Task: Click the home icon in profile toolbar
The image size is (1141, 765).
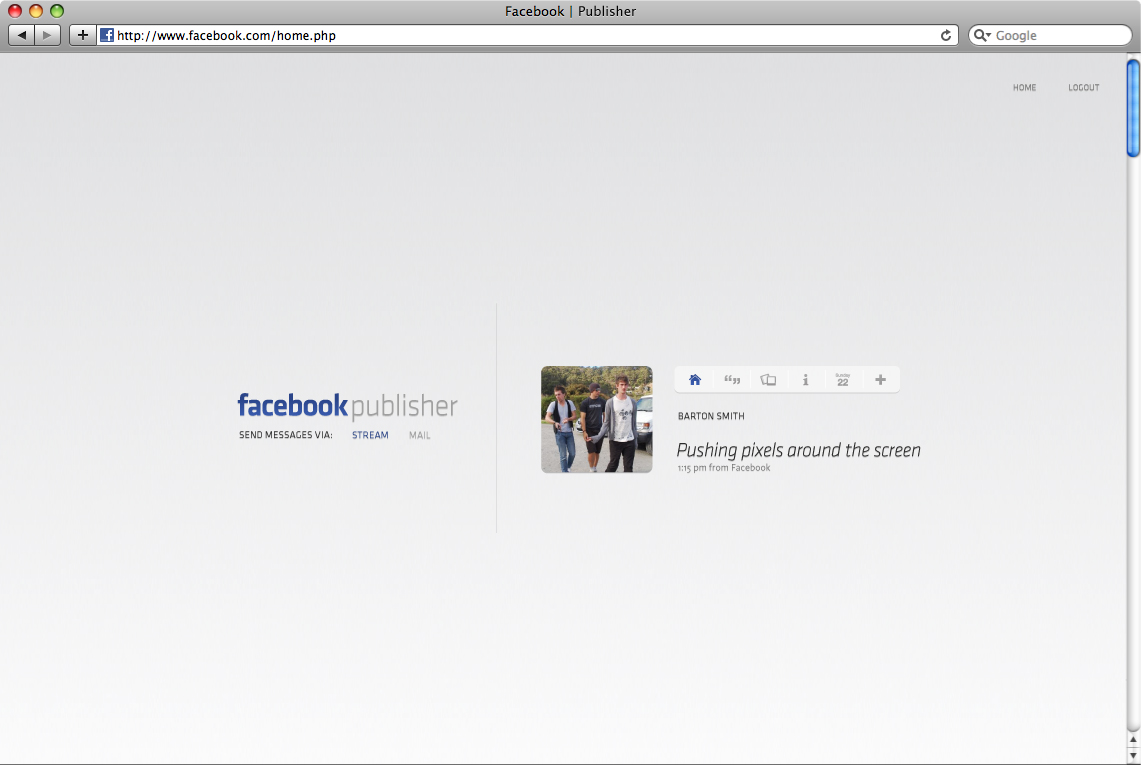Action: tap(695, 380)
